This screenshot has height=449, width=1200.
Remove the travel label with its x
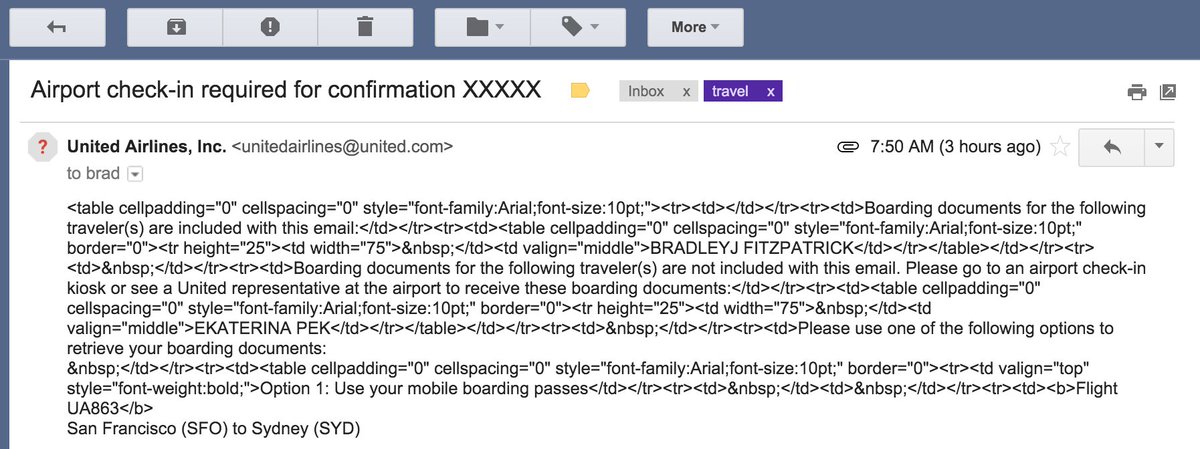[770, 91]
